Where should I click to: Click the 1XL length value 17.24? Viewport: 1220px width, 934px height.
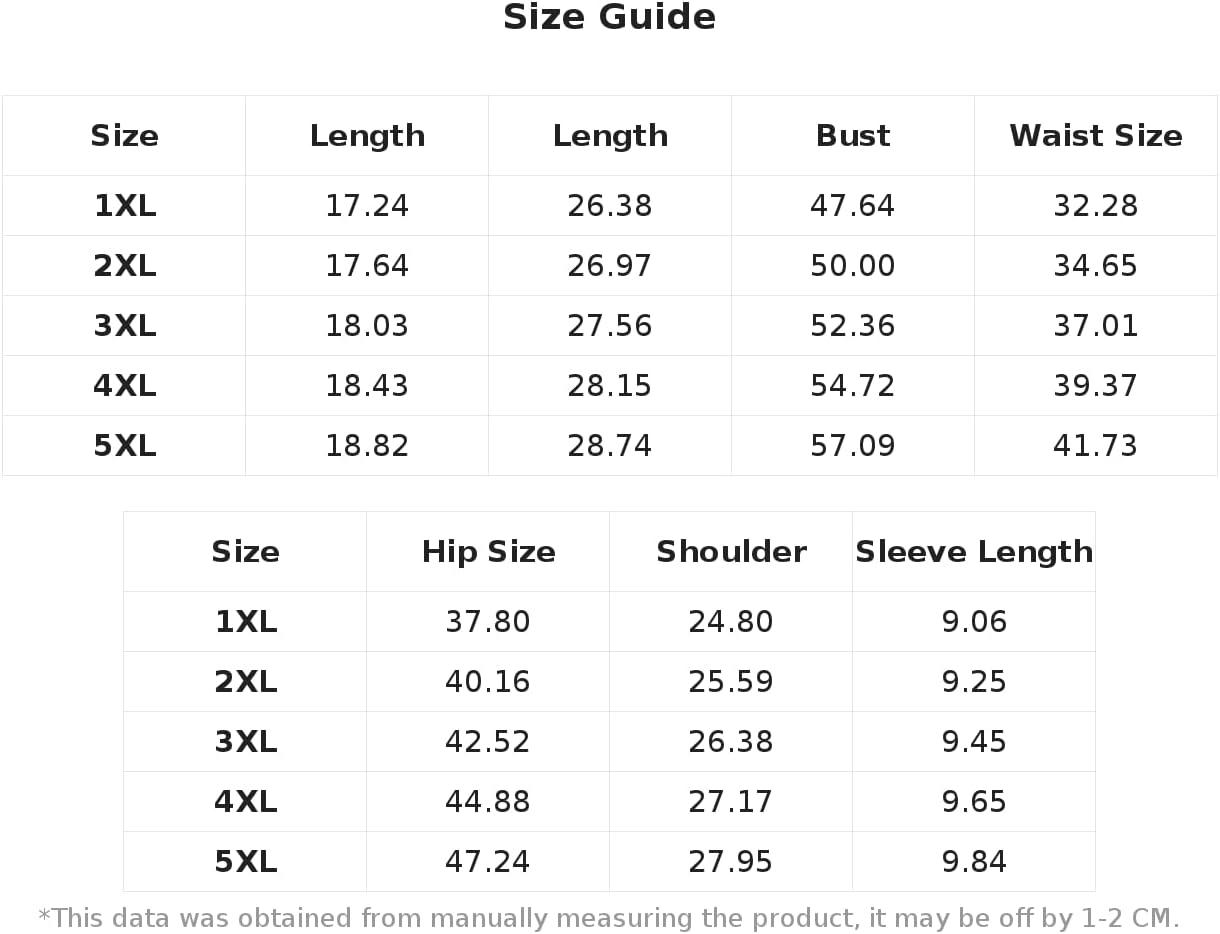click(367, 206)
